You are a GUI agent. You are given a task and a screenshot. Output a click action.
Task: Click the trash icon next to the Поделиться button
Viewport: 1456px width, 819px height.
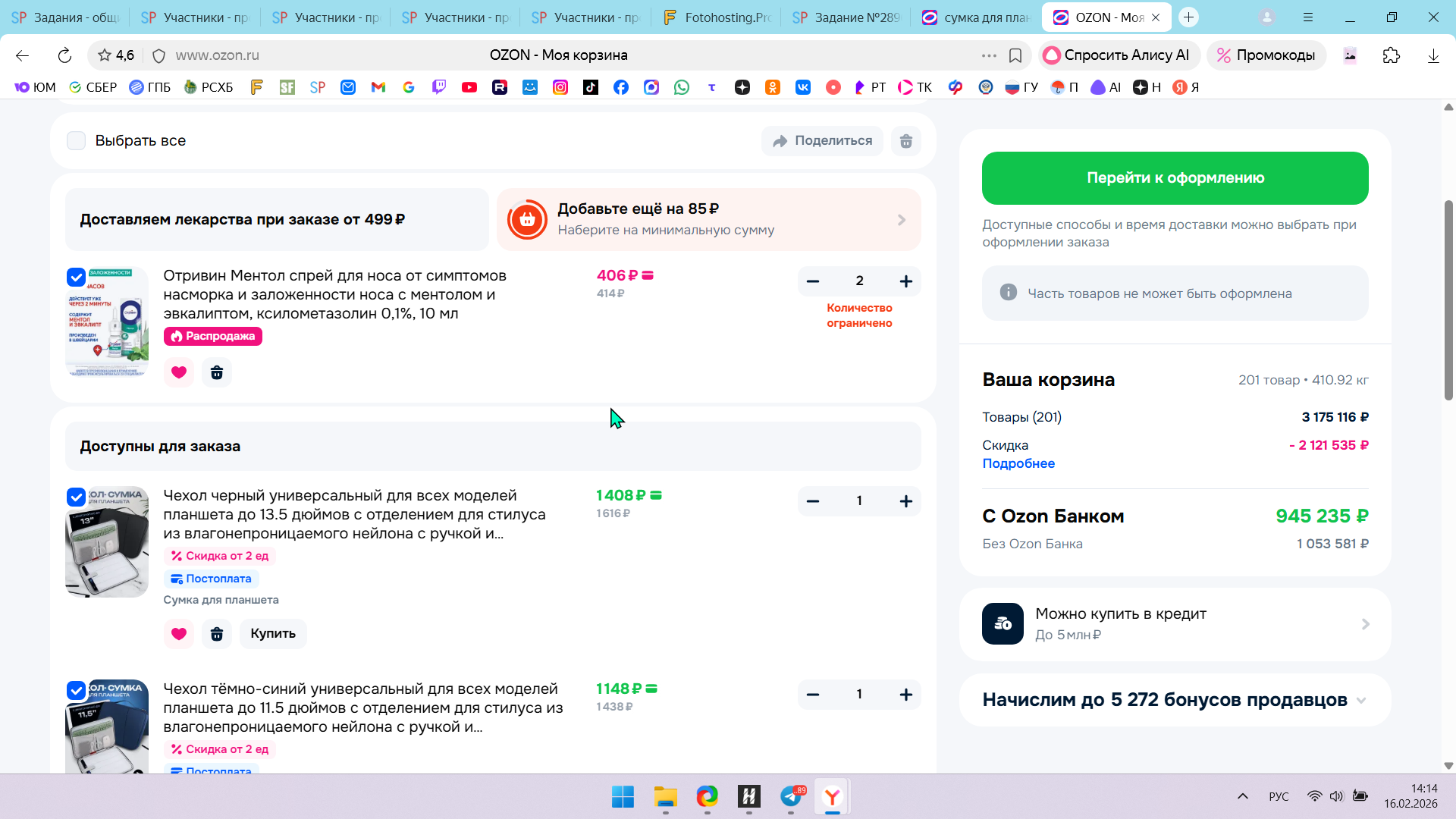[905, 141]
